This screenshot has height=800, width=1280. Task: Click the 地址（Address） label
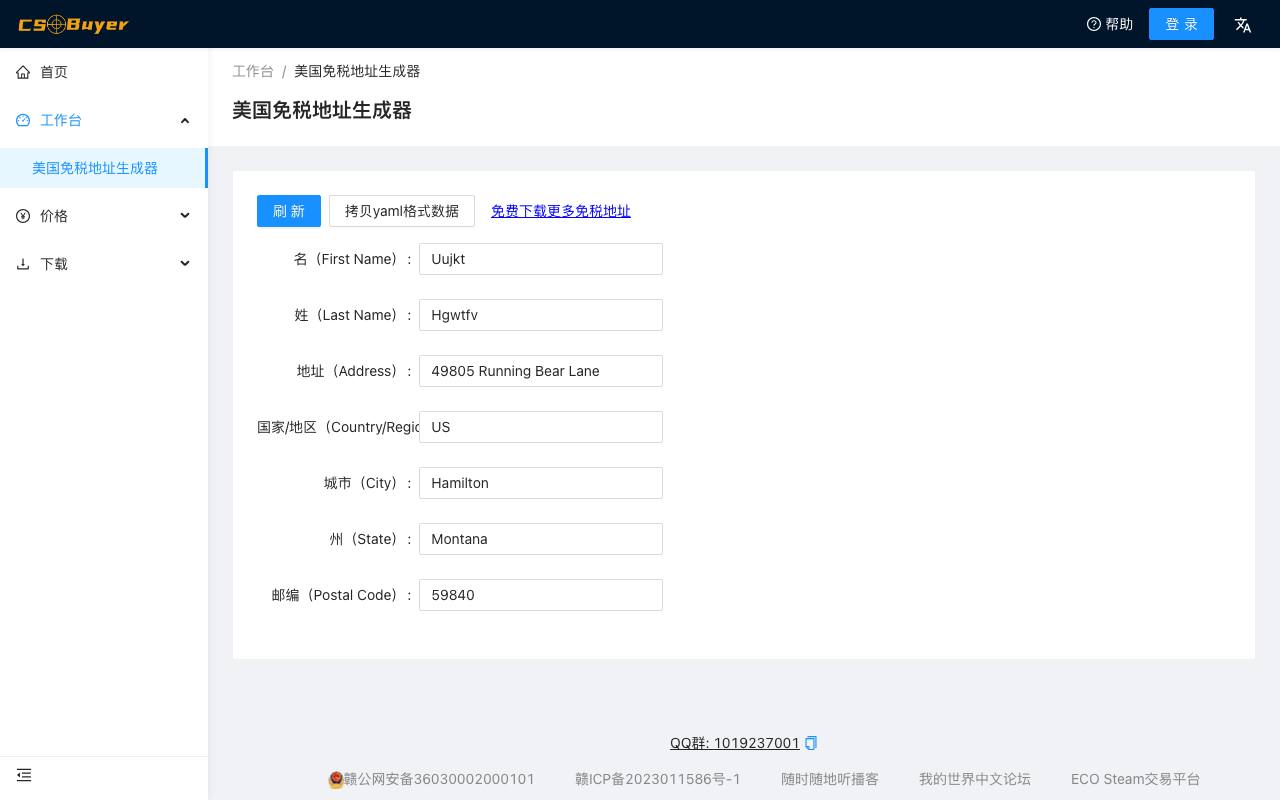(x=354, y=371)
